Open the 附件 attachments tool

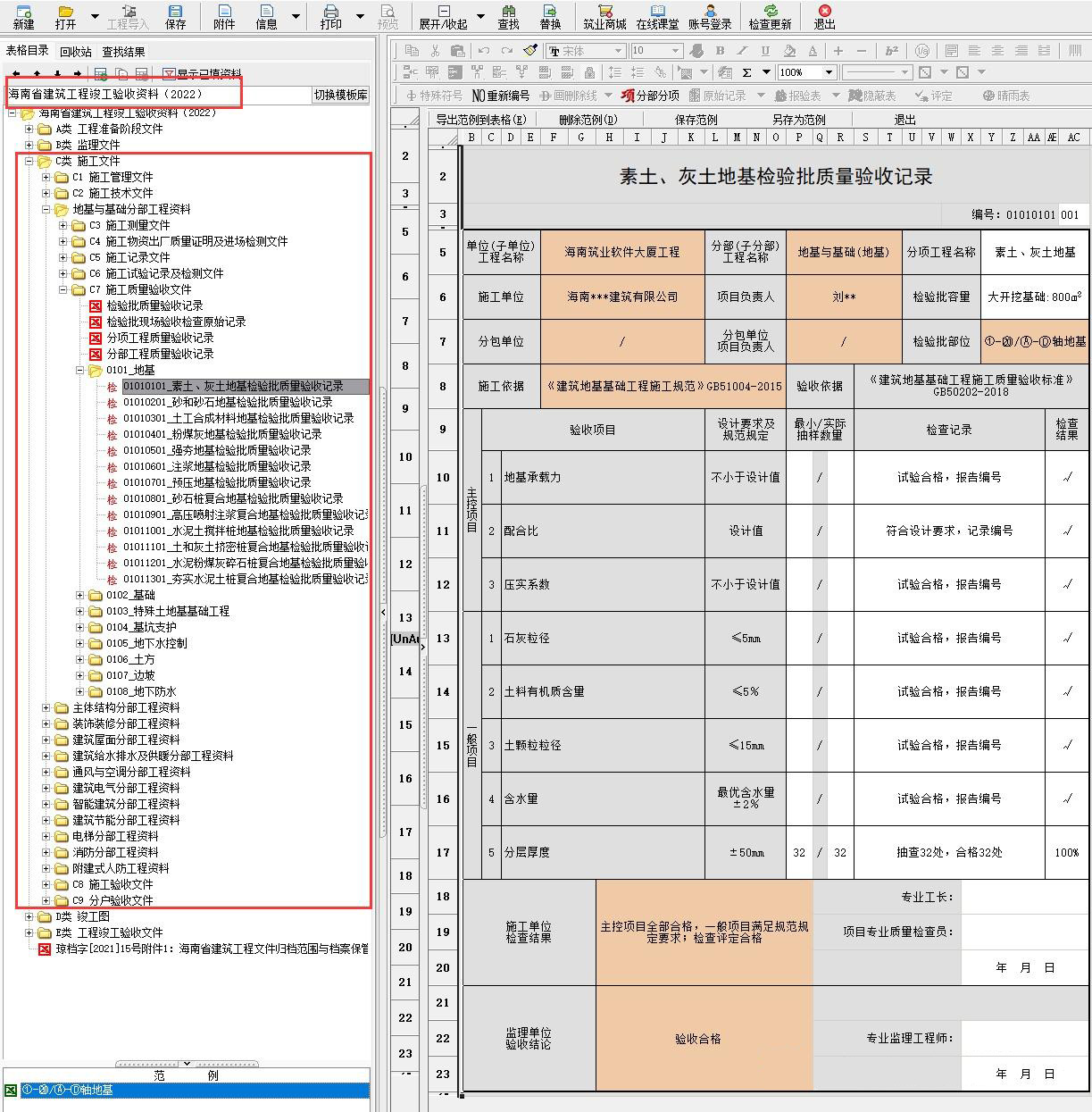(x=224, y=16)
